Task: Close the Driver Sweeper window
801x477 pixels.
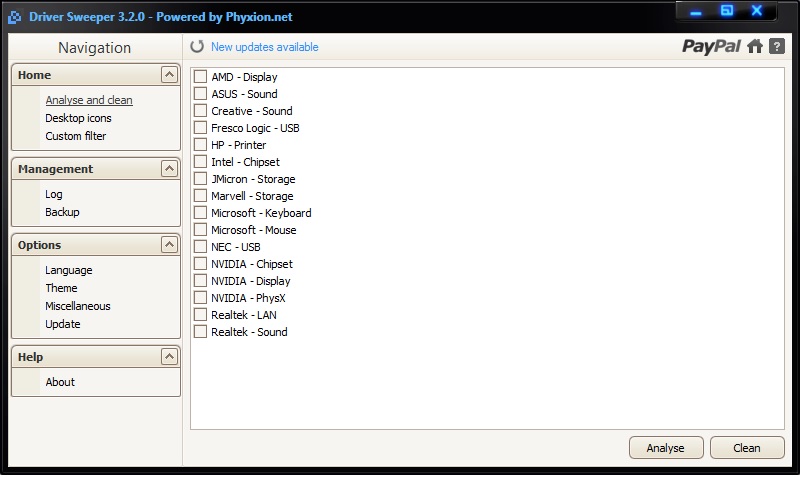Action: [757, 11]
